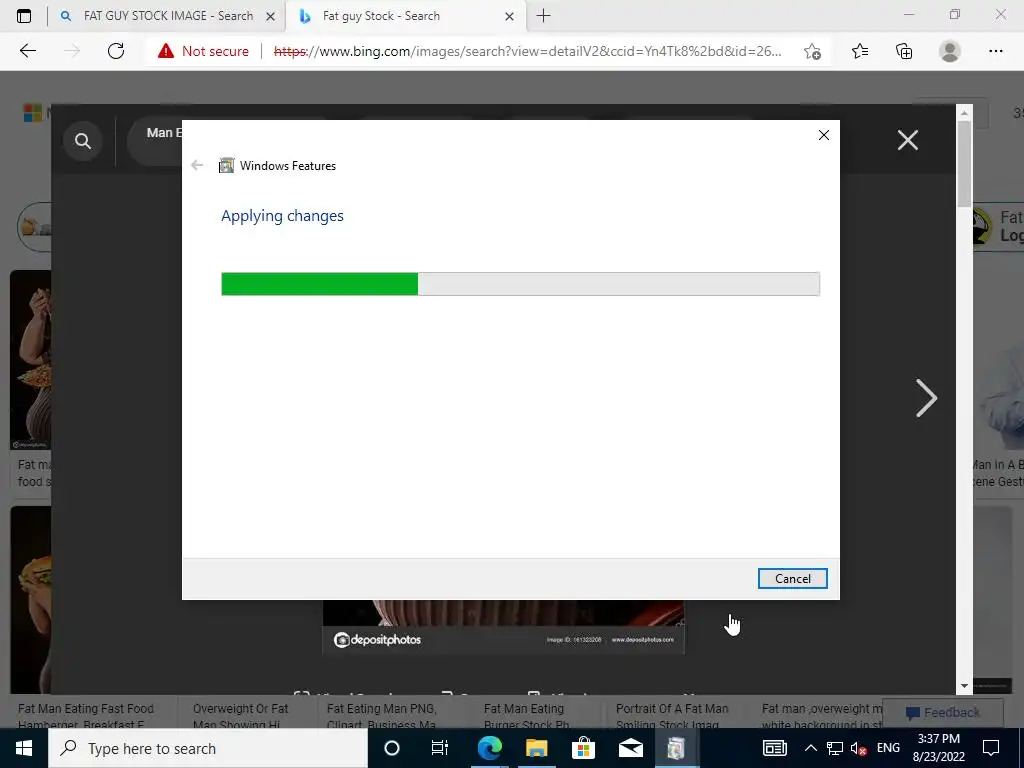Click the Windows Features title icon
Viewport: 1024px width, 768px height.
pyautogui.click(x=226, y=165)
